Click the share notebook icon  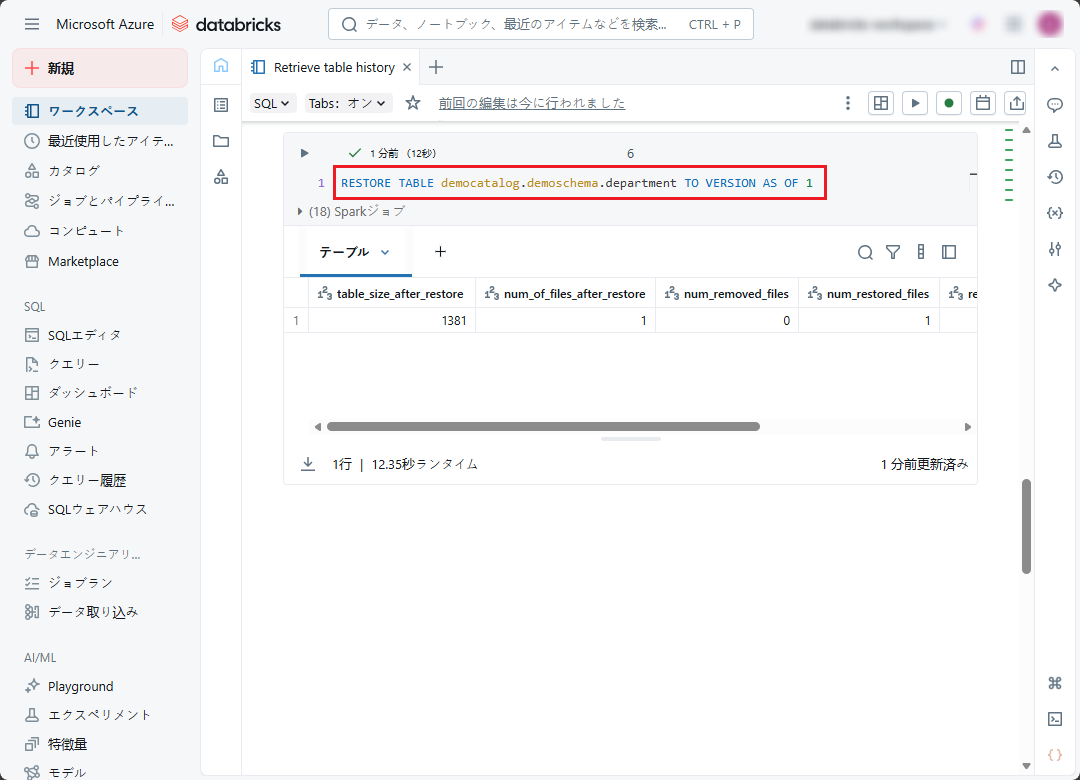(x=1016, y=103)
